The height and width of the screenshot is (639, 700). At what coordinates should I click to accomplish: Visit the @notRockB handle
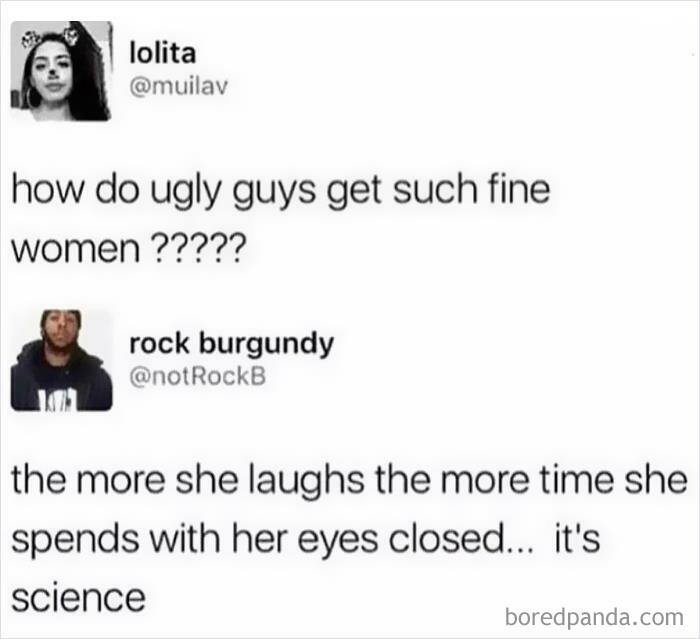point(197,376)
